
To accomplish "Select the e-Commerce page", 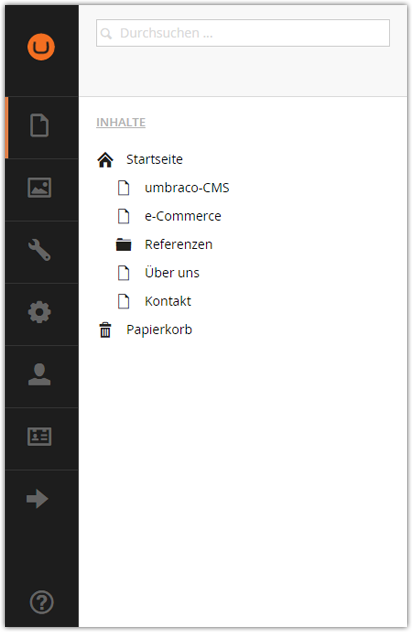I will point(183,216).
